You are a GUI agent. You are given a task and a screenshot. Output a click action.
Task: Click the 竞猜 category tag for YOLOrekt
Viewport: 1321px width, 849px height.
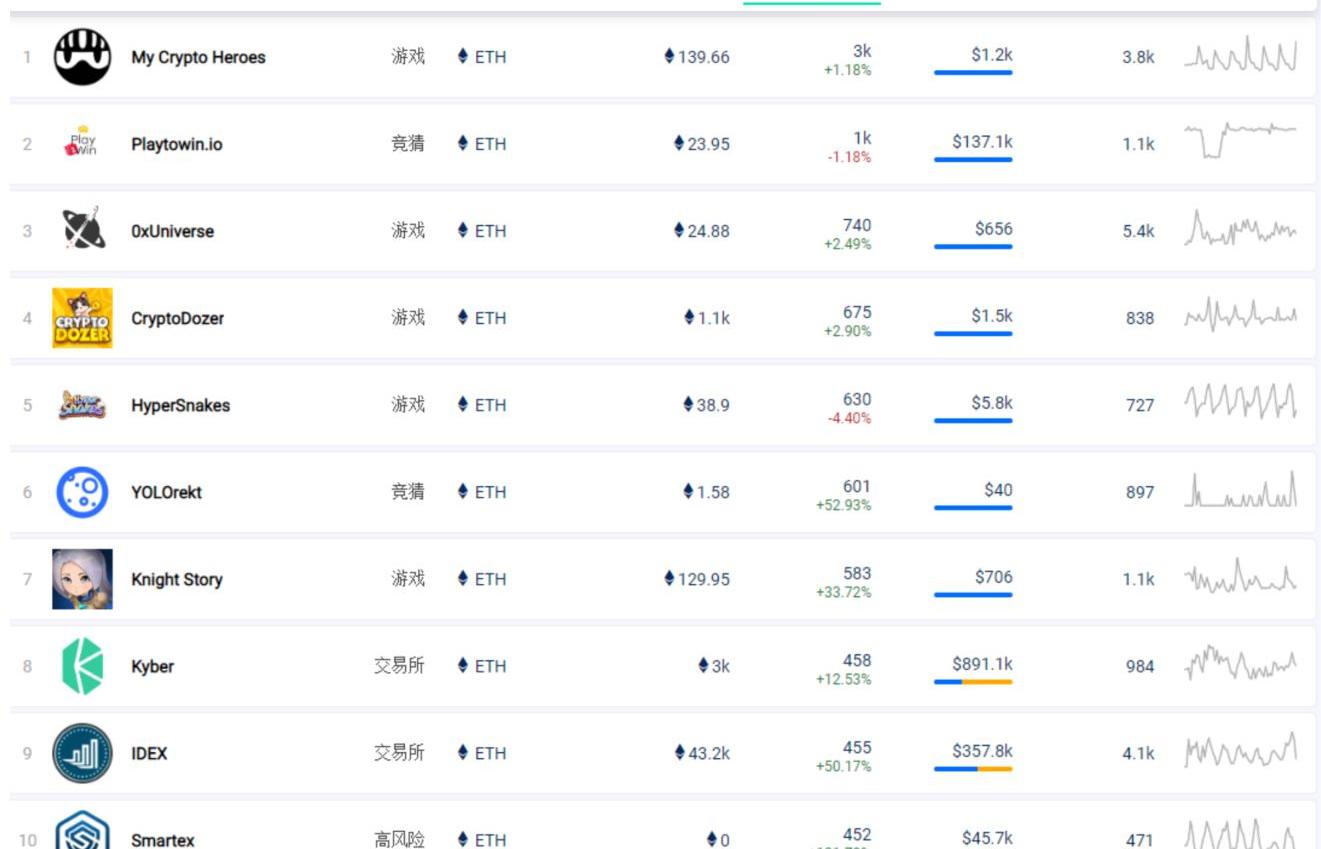pyautogui.click(x=407, y=491)
